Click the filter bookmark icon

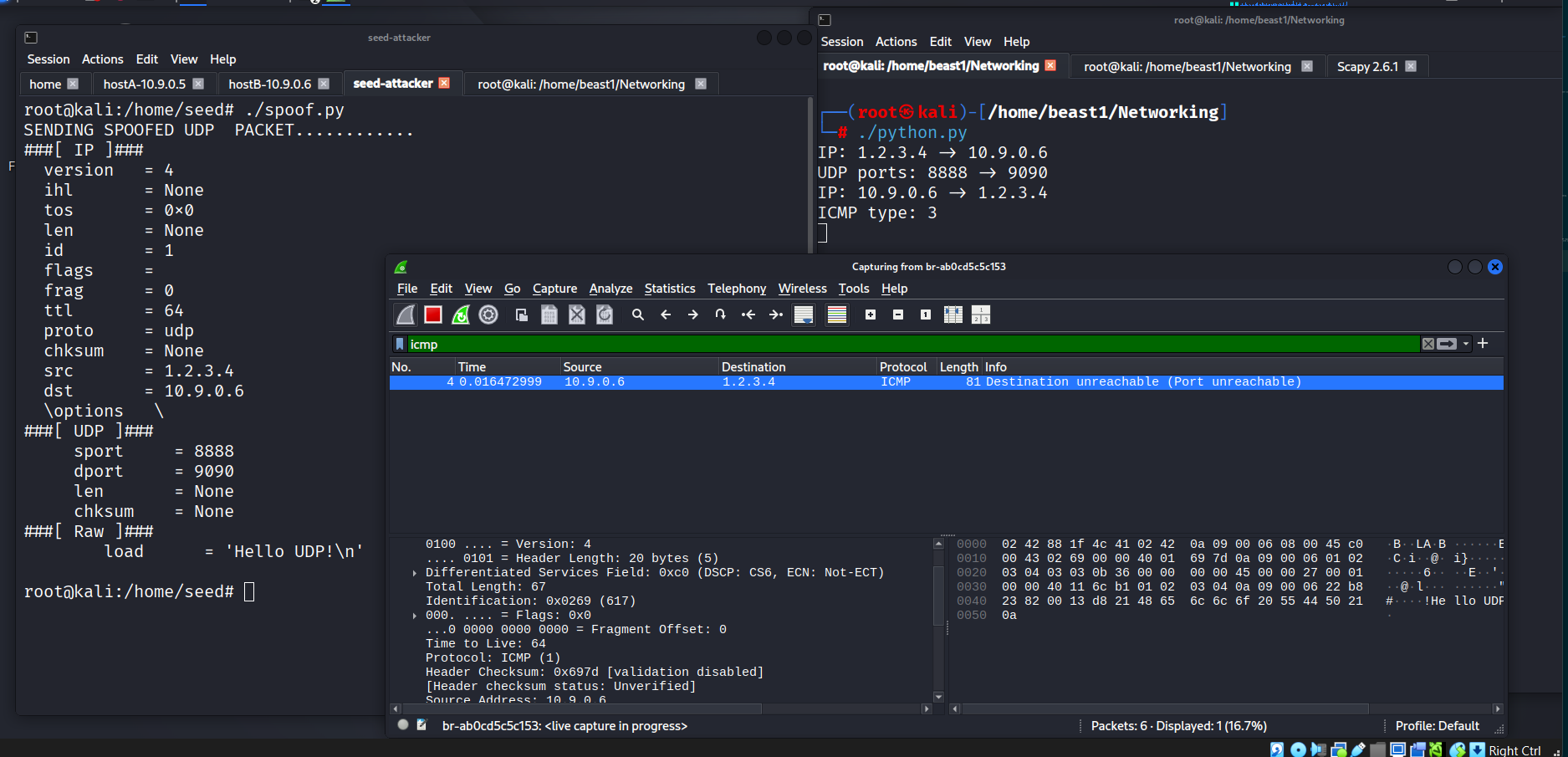point(400,344)
